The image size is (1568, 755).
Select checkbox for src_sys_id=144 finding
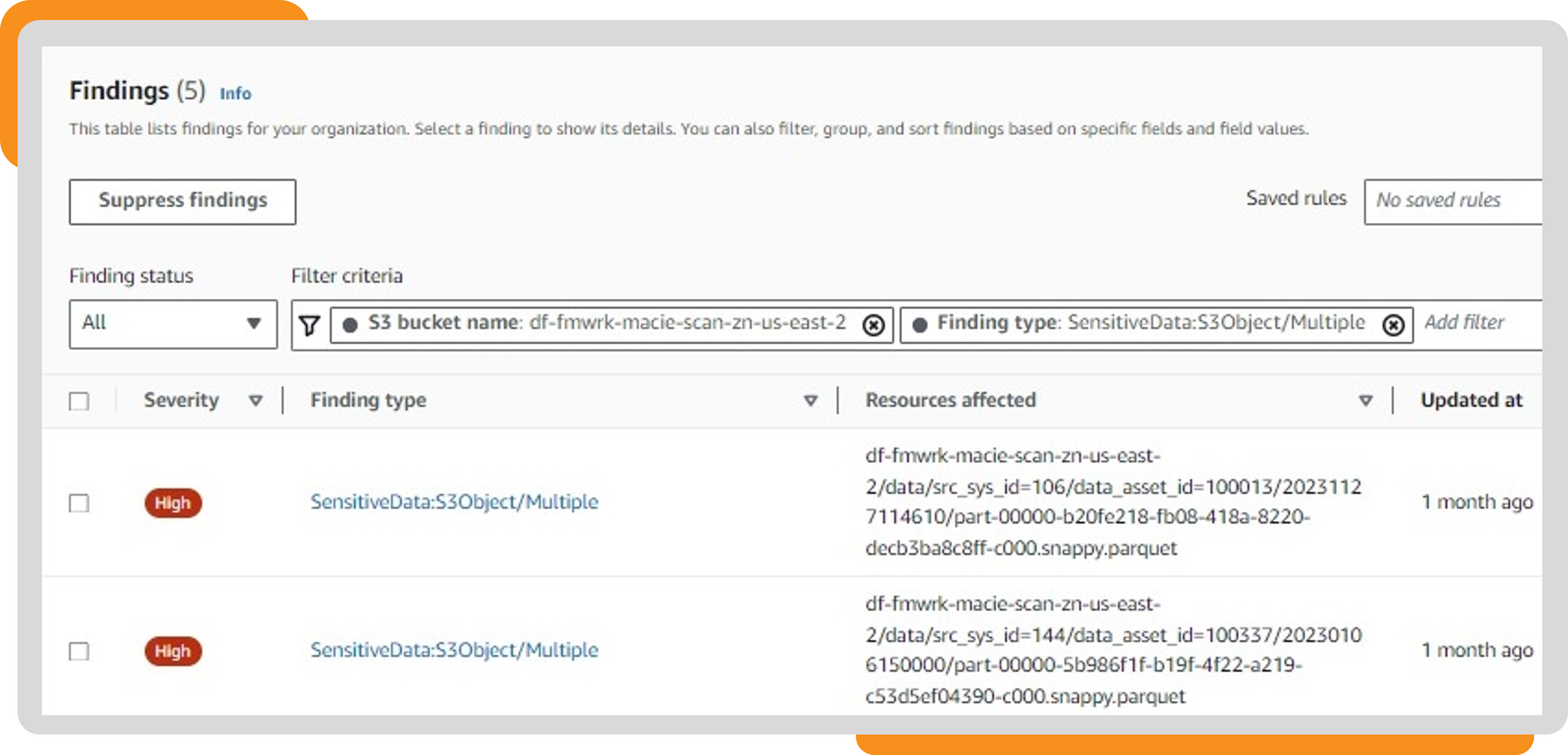click(x=79, y=651)
